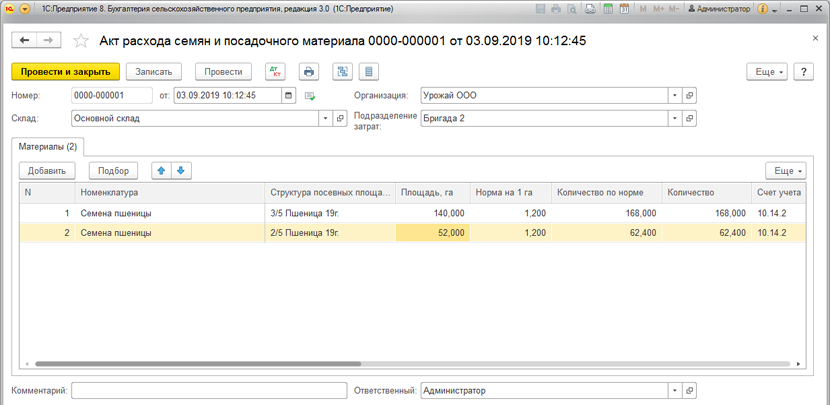
Task: Expand the Организация dropdown arrow
Action: [x=675, y=96]
